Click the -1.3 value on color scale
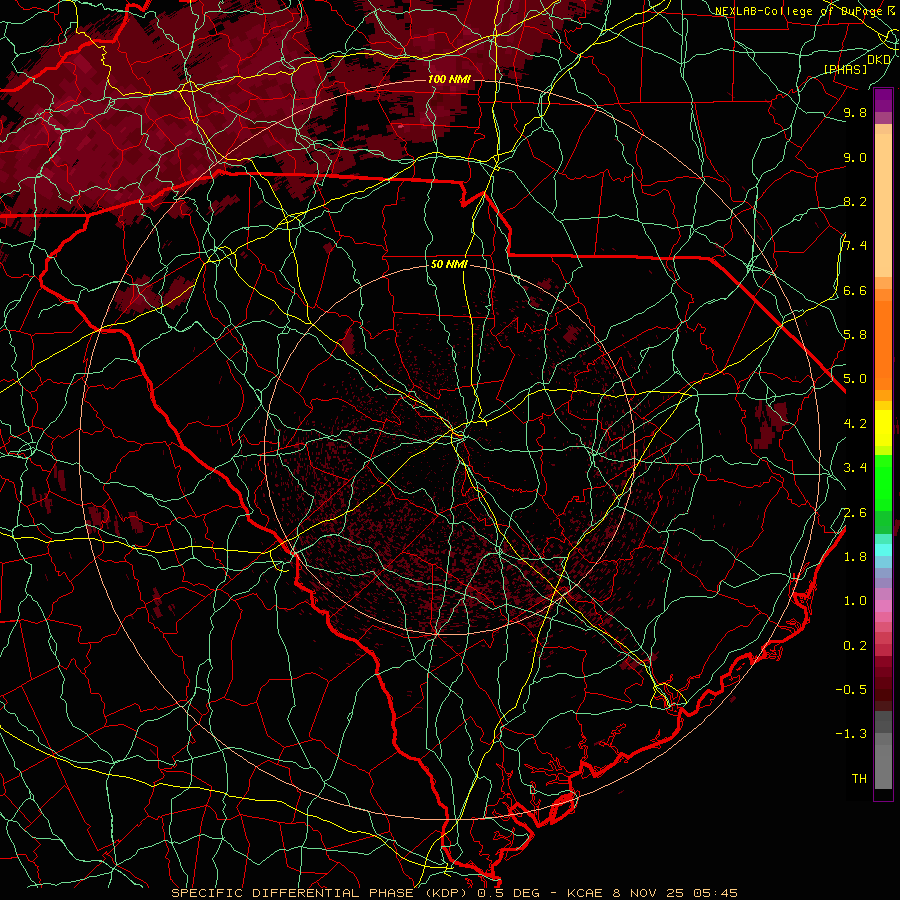Screen dimensions: 900x900 [x=851, y=734]
